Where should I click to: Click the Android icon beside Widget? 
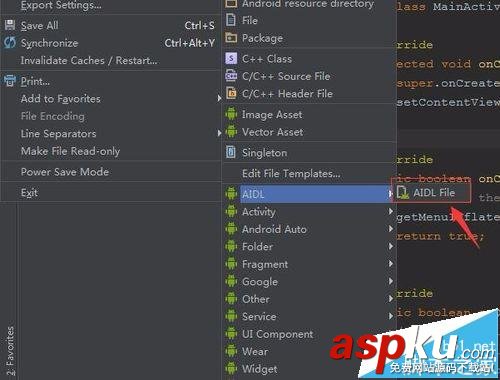231,369
